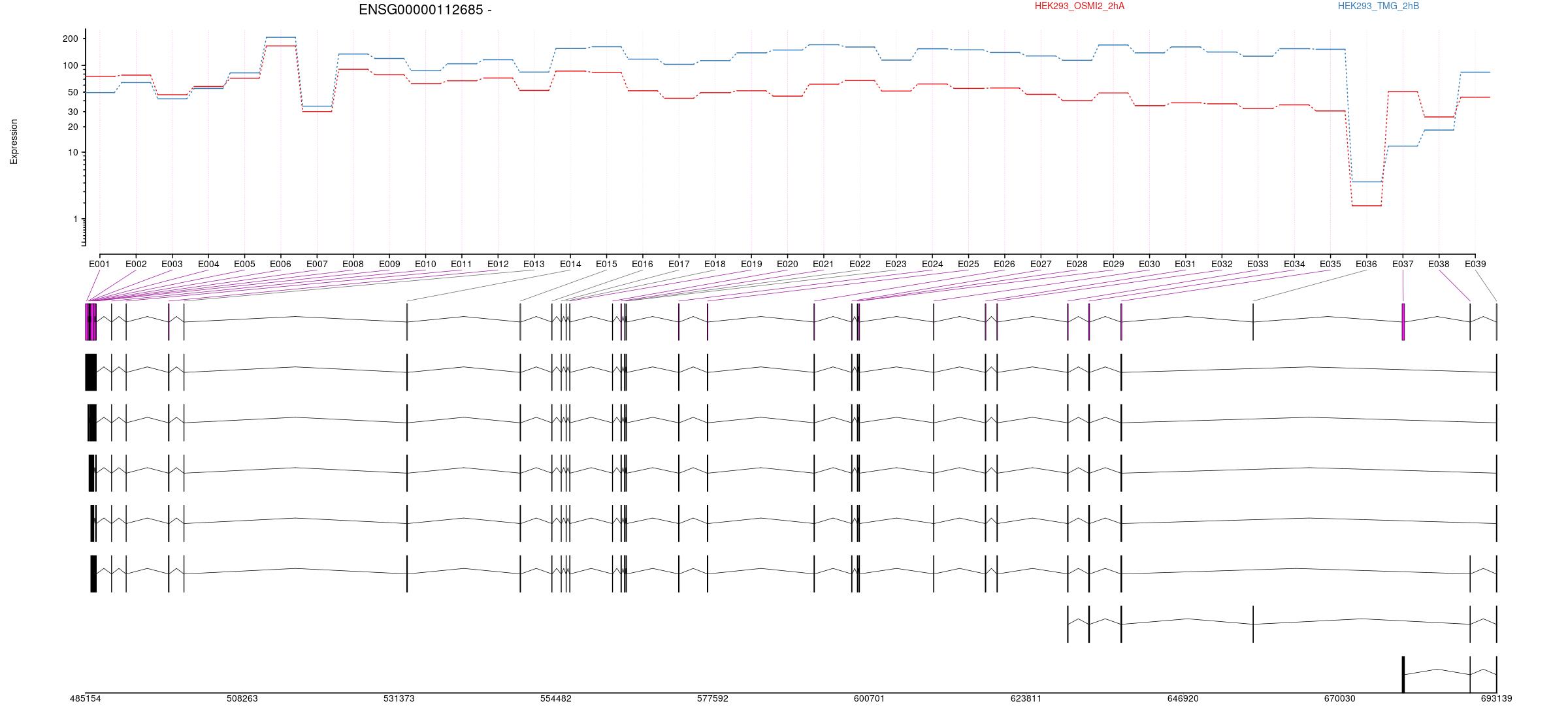Click exon label E004
This screenshot has height=712, width=1568.
[x=208, y=264]
